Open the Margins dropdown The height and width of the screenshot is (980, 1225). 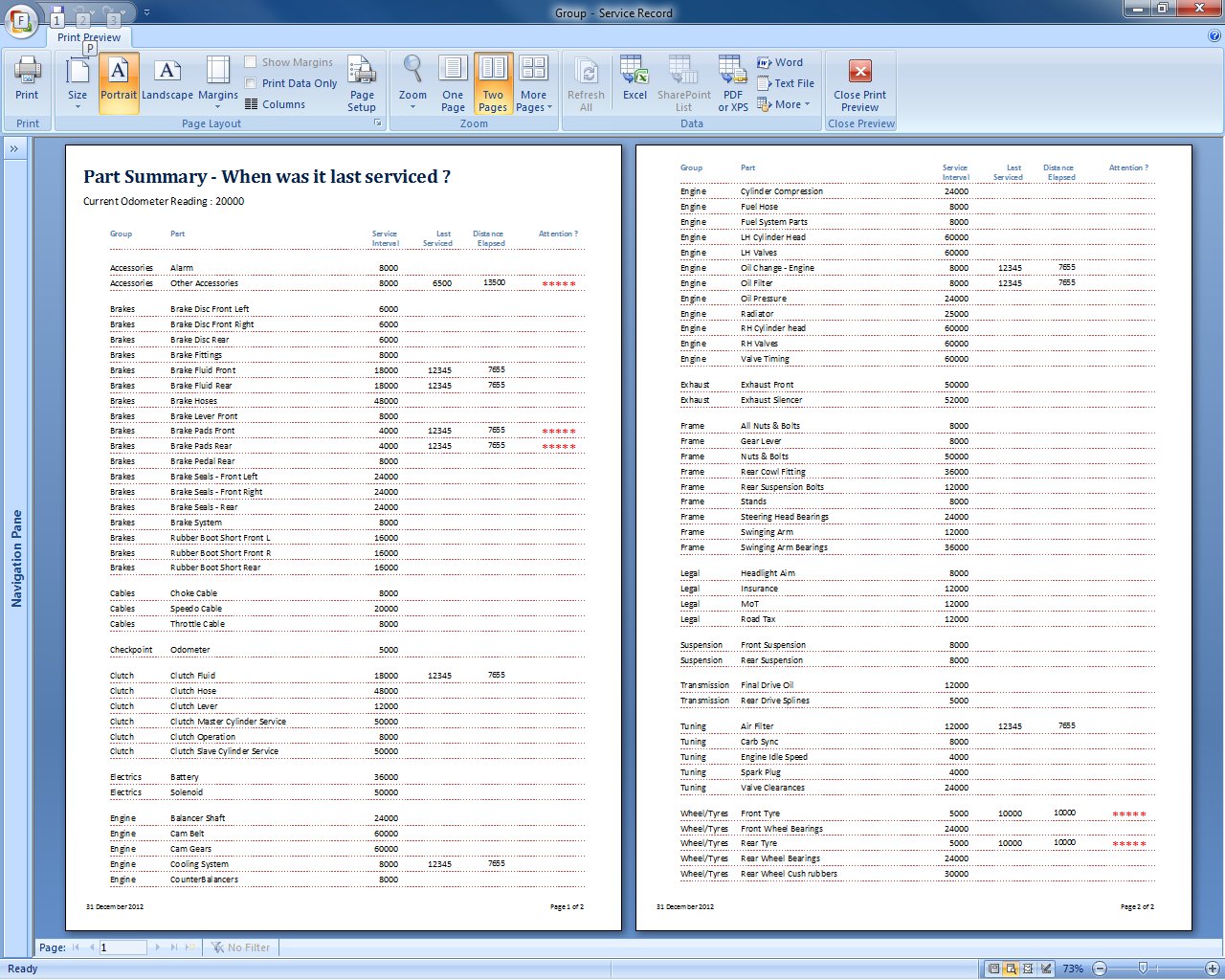click(218, 82)
